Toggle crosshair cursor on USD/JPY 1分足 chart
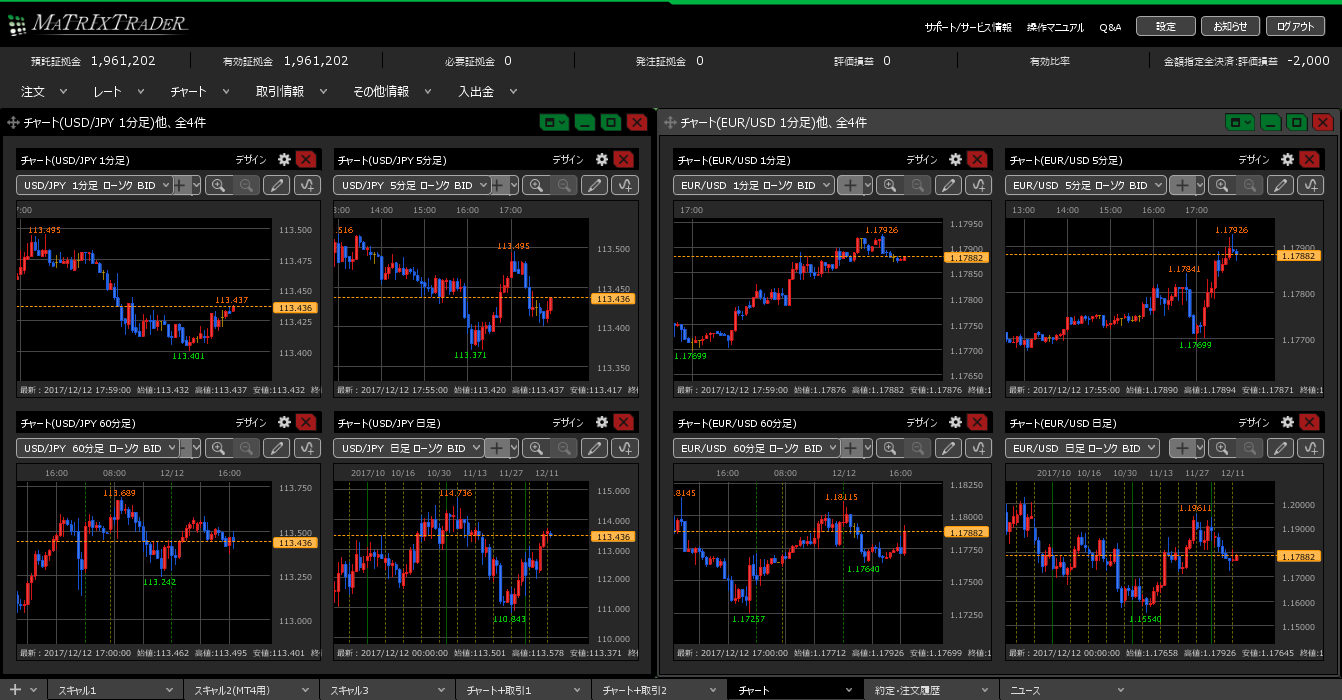The width and height of the screenshot is (1342, 700). pos(180,185)
